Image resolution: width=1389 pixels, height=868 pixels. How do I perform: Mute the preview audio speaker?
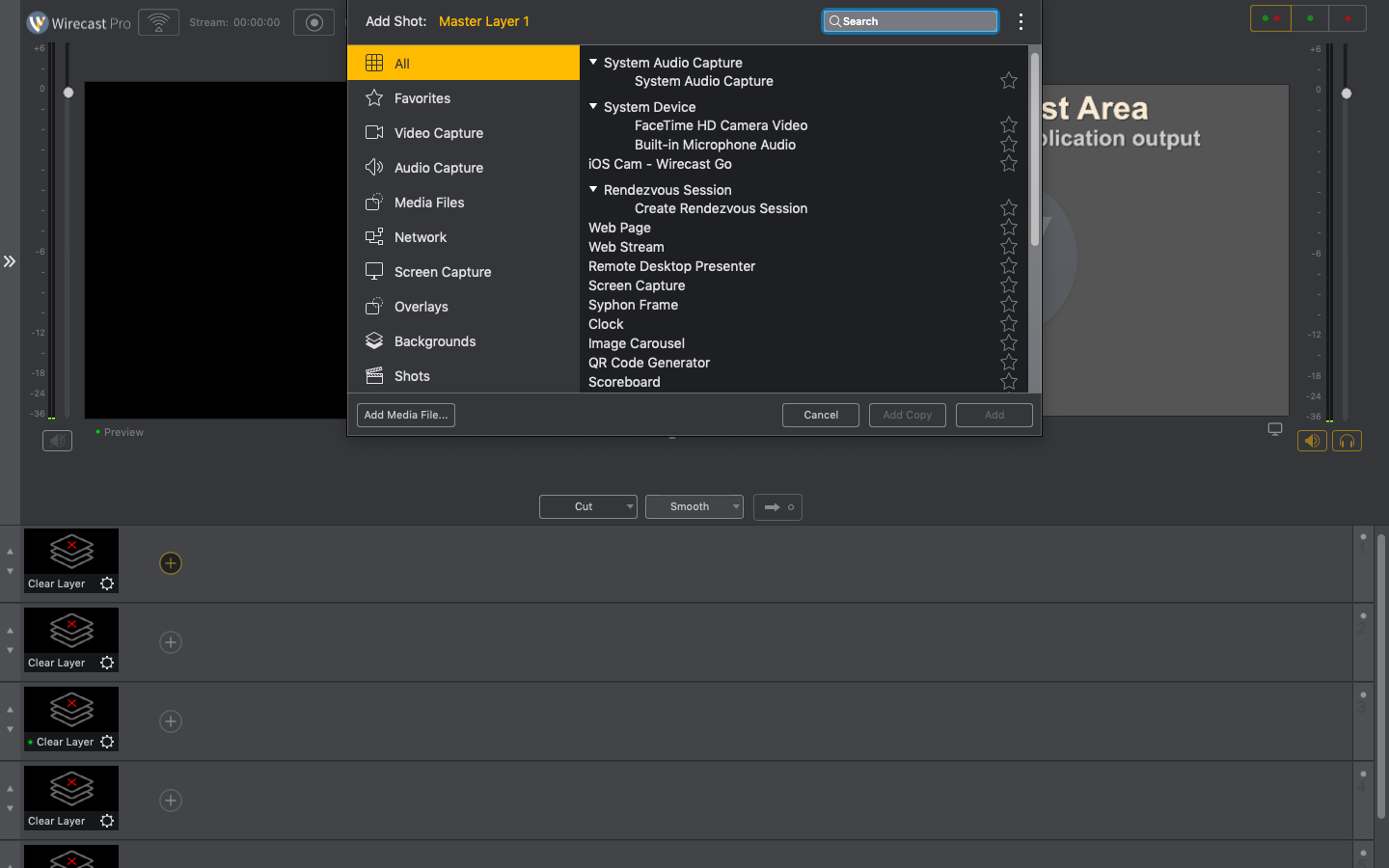point(58,441)
